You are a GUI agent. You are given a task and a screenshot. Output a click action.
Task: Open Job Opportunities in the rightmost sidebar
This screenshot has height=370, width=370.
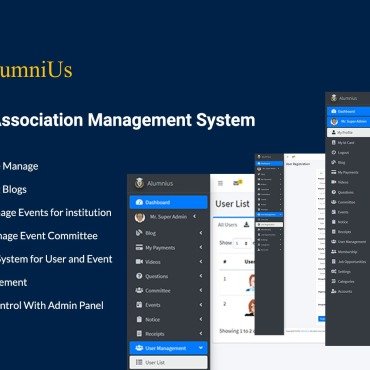[348, 262]
